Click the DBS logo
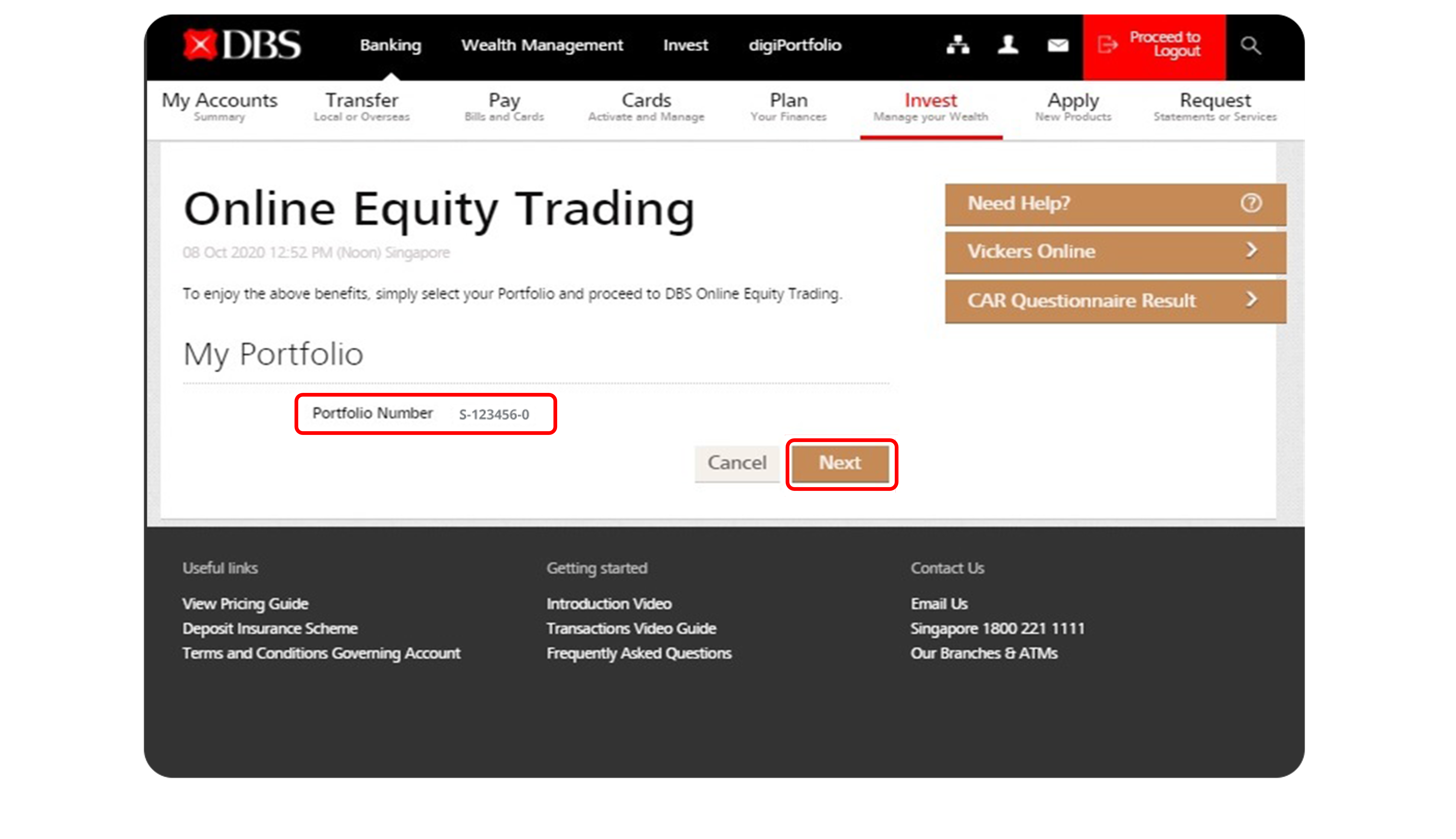Image resolution: width=1456 pixels, height=839 pixels. pyautogui.click(x=242, y=44)
